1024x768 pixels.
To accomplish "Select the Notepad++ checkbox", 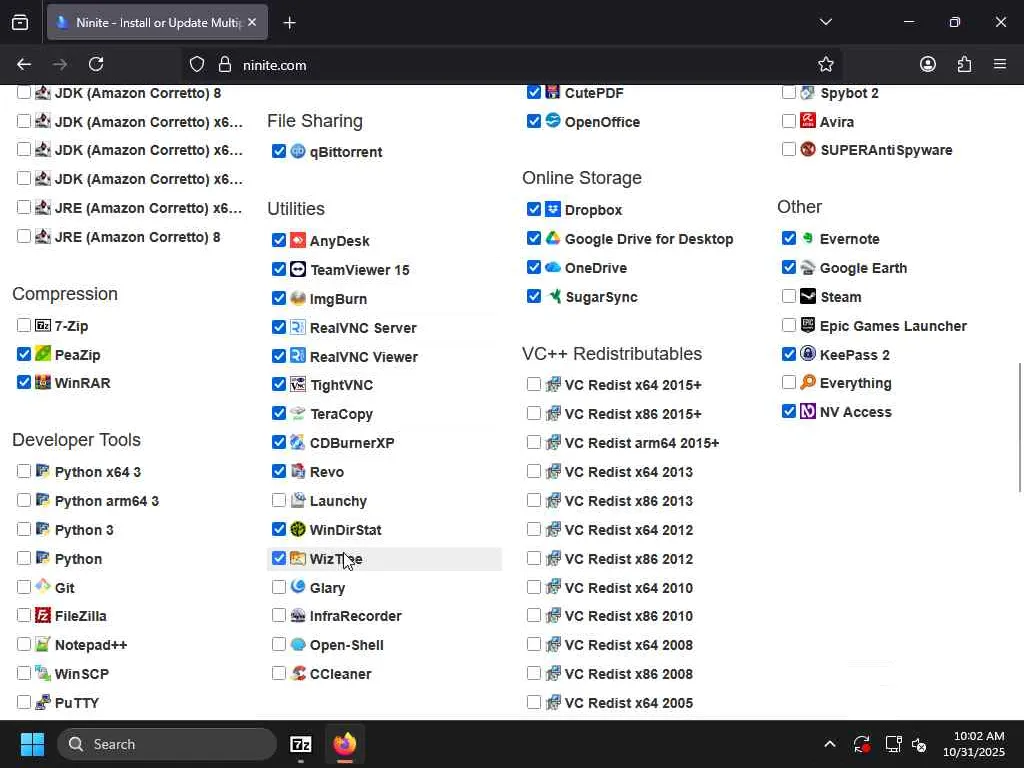I will pos(24,645).
